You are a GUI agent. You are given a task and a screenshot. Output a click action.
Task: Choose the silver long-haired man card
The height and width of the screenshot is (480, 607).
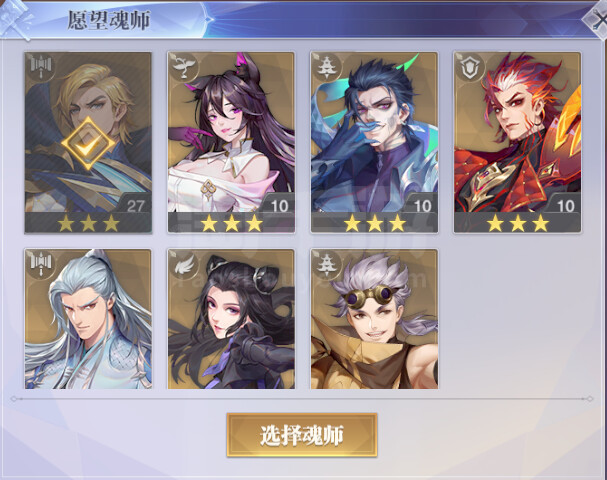point(88,319)
